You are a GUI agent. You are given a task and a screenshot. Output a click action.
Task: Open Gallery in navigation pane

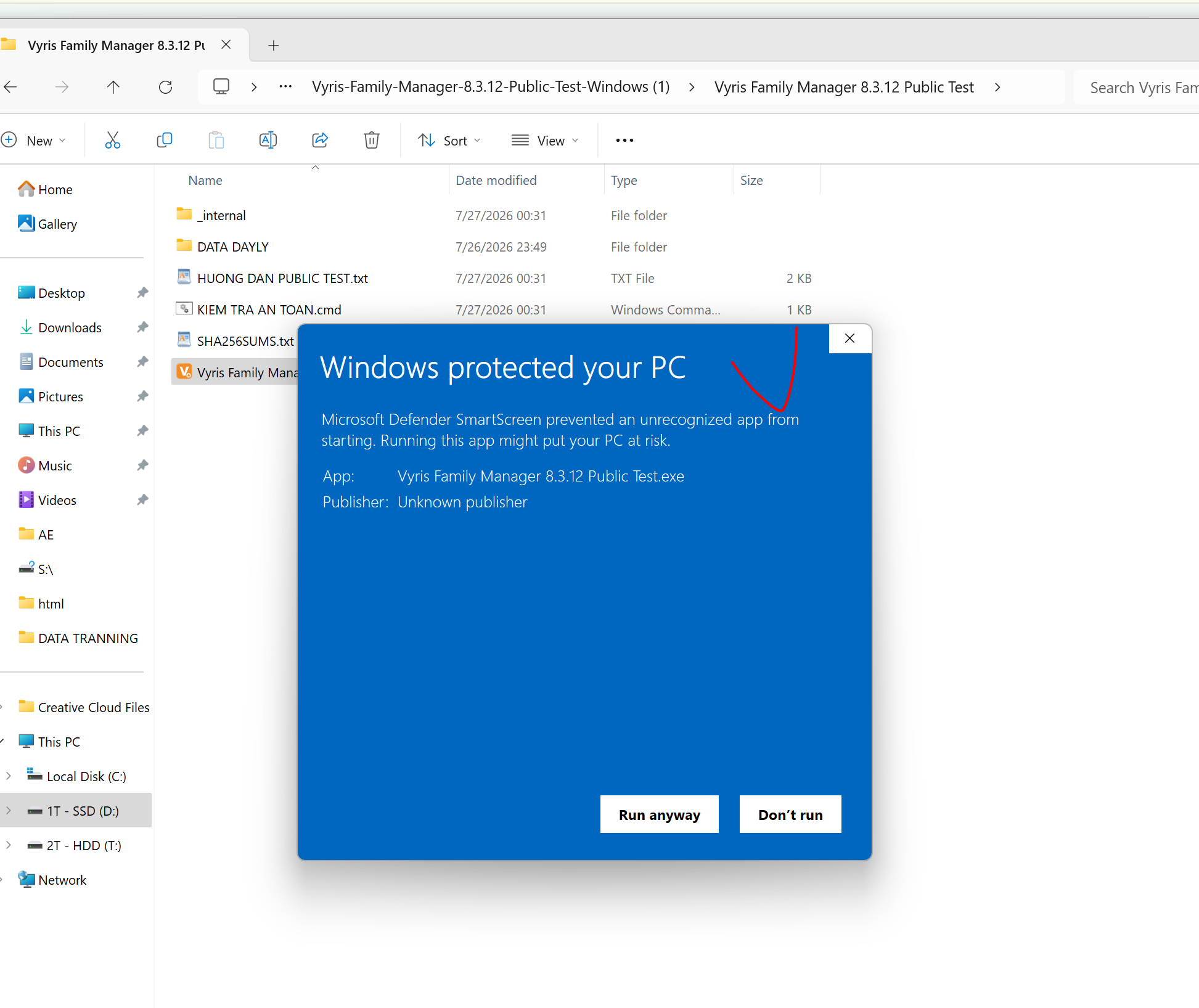tap(57, 224)
